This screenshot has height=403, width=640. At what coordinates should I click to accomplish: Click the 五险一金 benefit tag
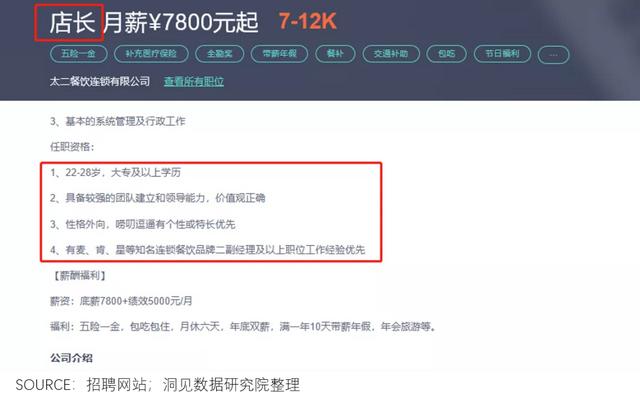pyautogui.click(x=79, y=54)
